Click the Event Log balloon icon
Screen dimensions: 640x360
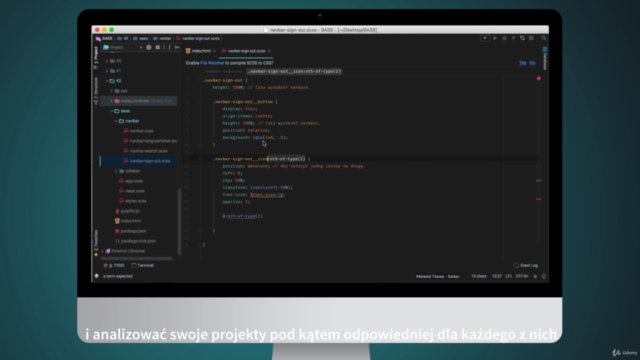(516, 265)
